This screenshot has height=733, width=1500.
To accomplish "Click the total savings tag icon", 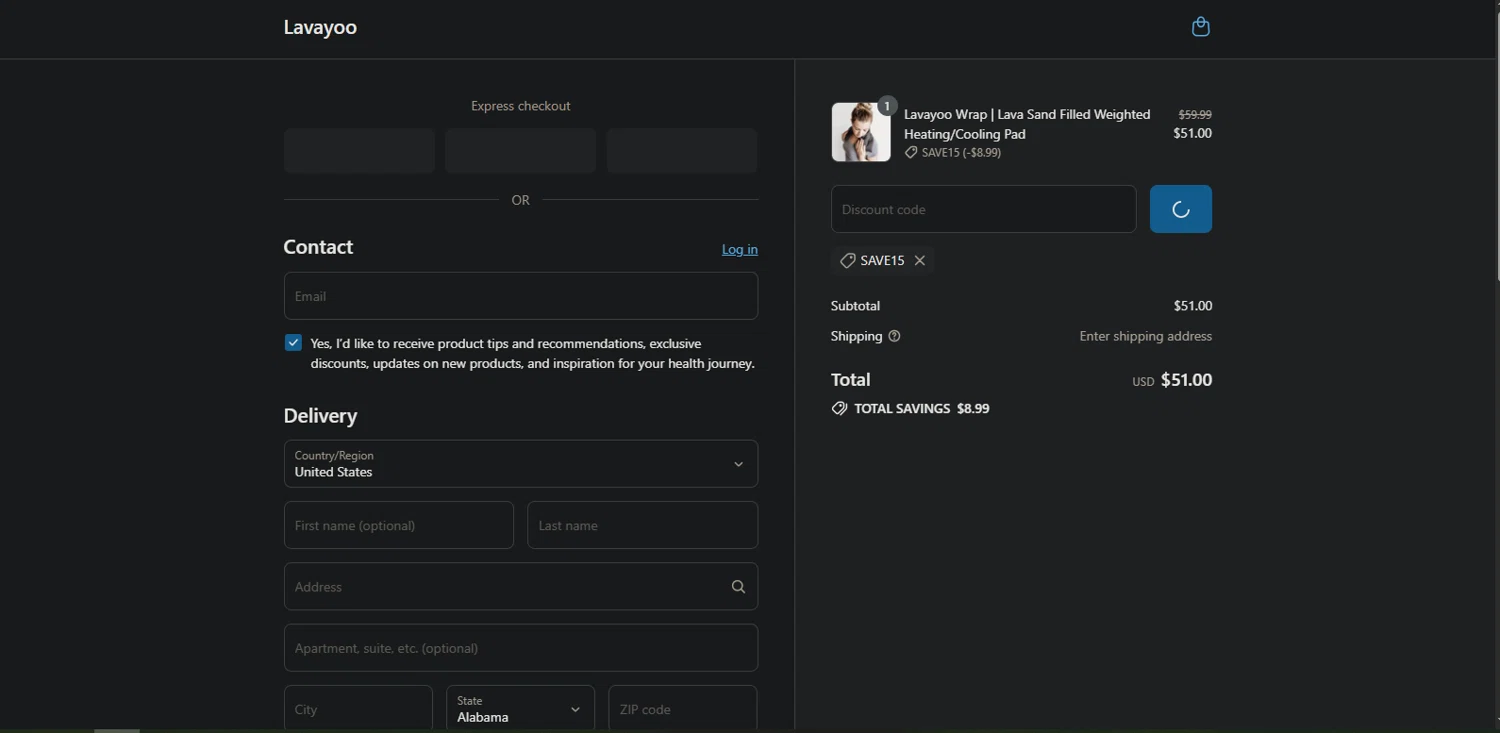I will pos(839,408).
